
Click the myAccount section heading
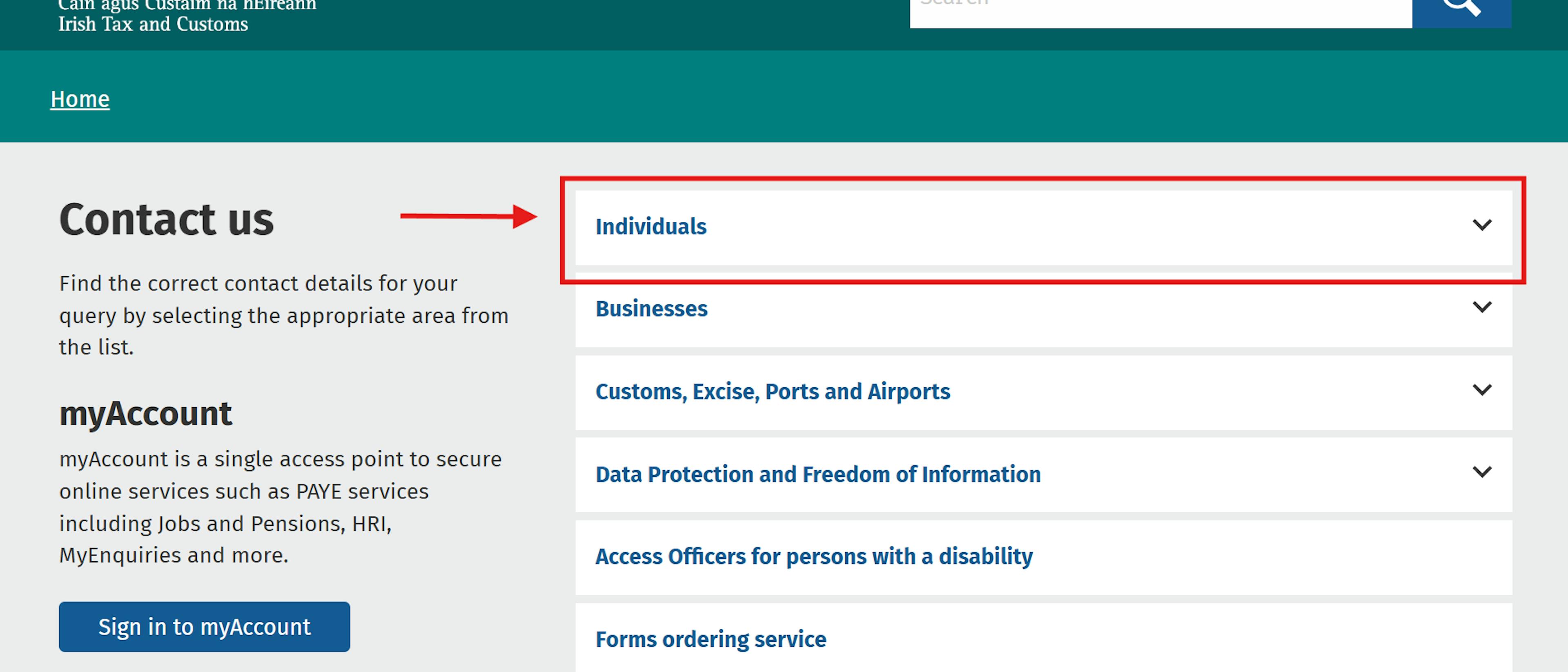click(x=145, y=413)
